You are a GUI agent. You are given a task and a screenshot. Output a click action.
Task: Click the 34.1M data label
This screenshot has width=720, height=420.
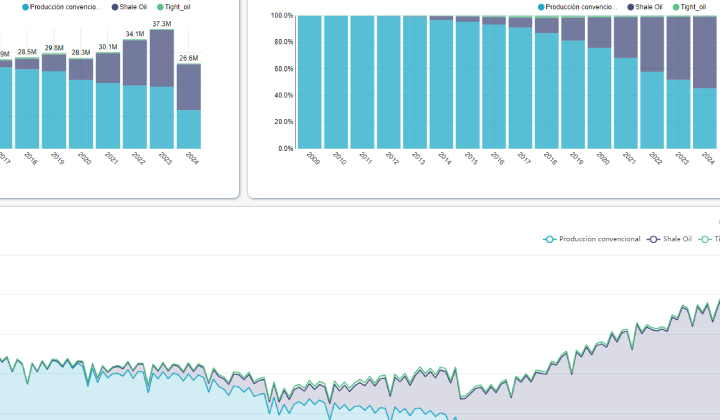[x=135, y=34]
